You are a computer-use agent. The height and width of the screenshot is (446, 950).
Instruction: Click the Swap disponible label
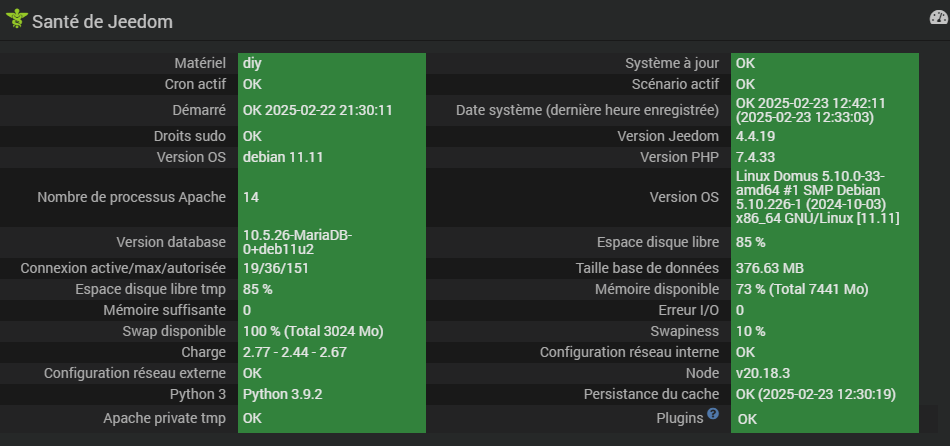174,331
